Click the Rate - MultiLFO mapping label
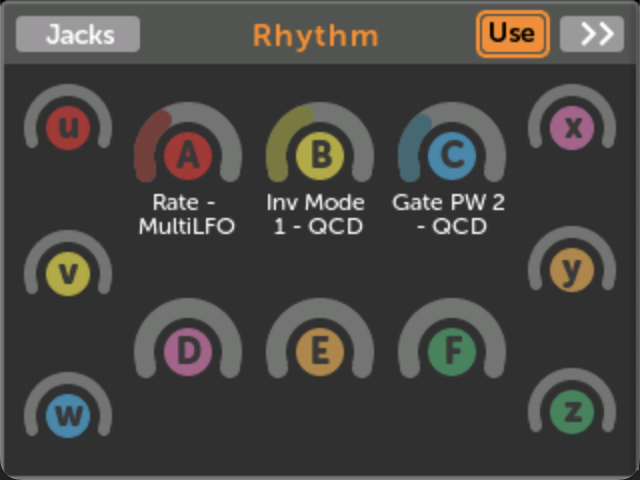640x480 pixels. (187, 214)
